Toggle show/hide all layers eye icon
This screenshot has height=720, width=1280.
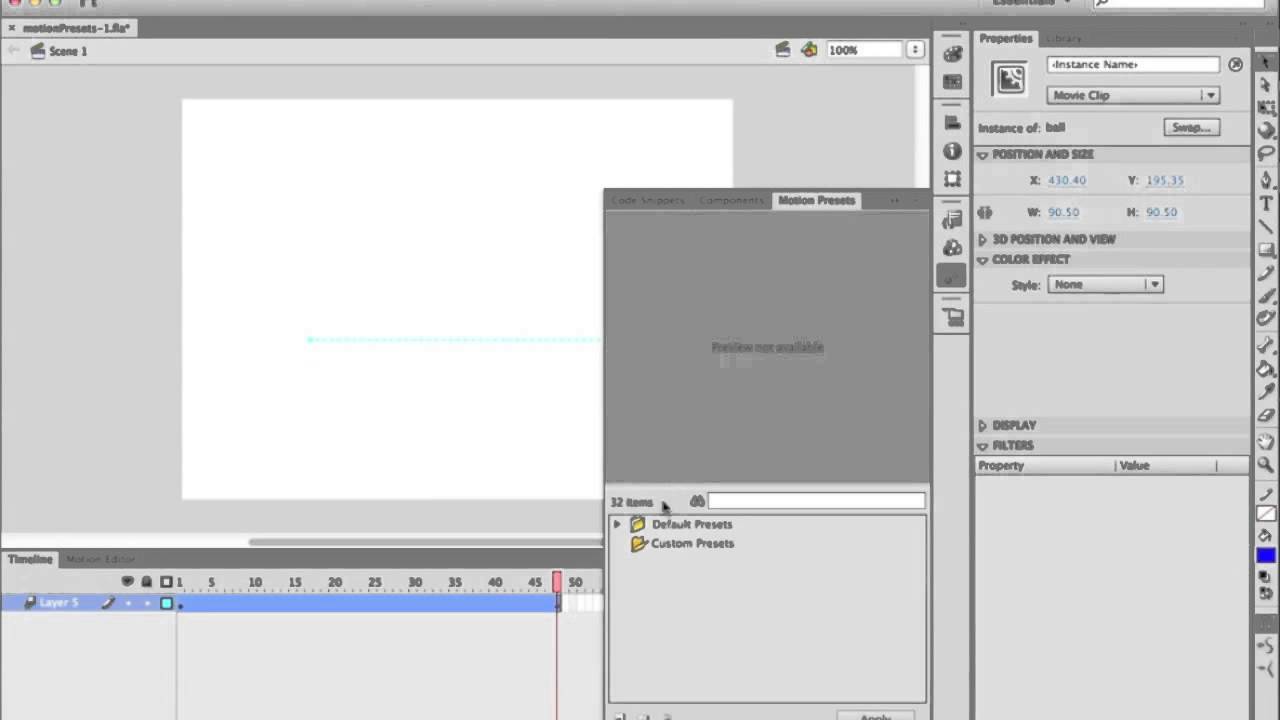(x=127, y=581)
